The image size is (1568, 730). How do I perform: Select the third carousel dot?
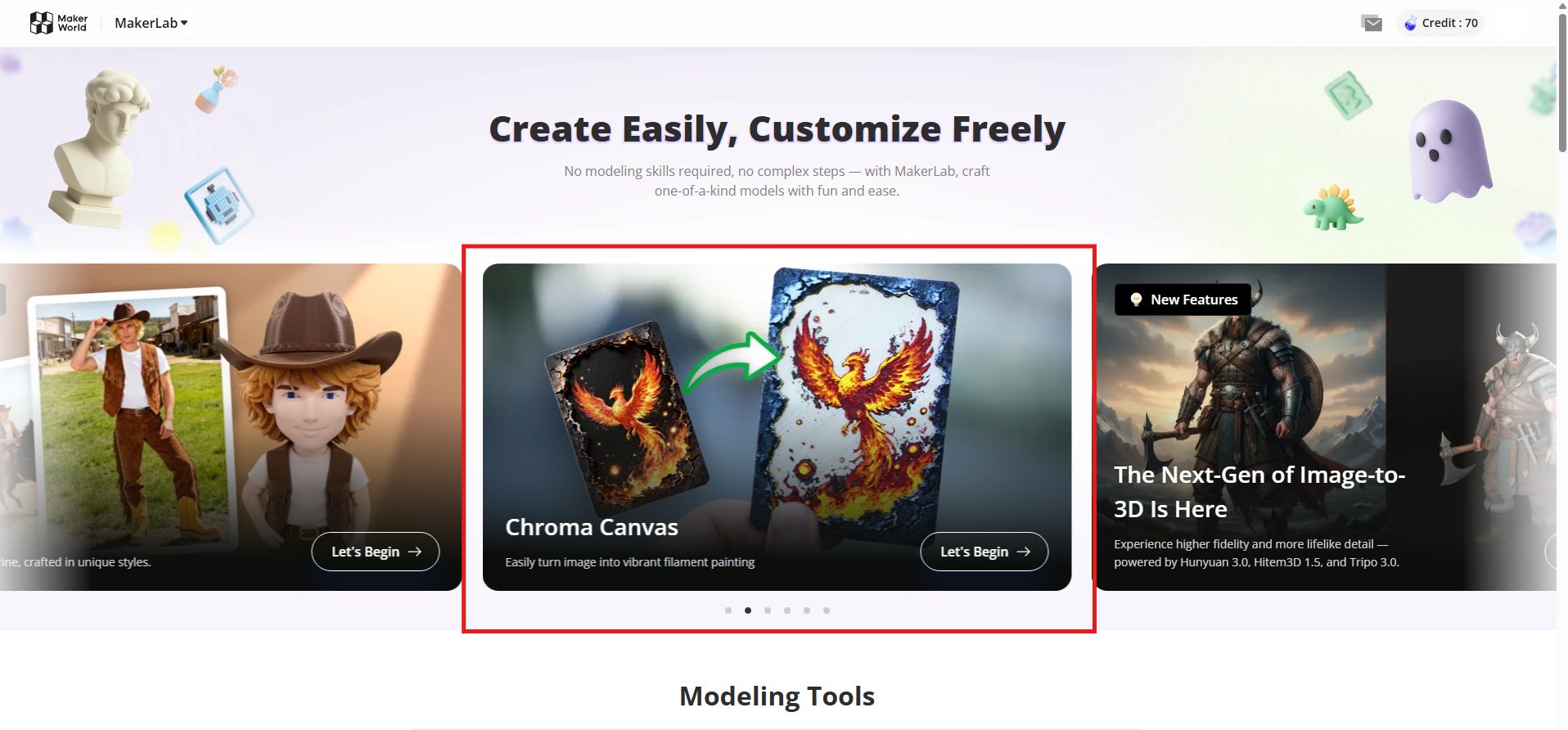pyautogui.click(x=768, y=611)
